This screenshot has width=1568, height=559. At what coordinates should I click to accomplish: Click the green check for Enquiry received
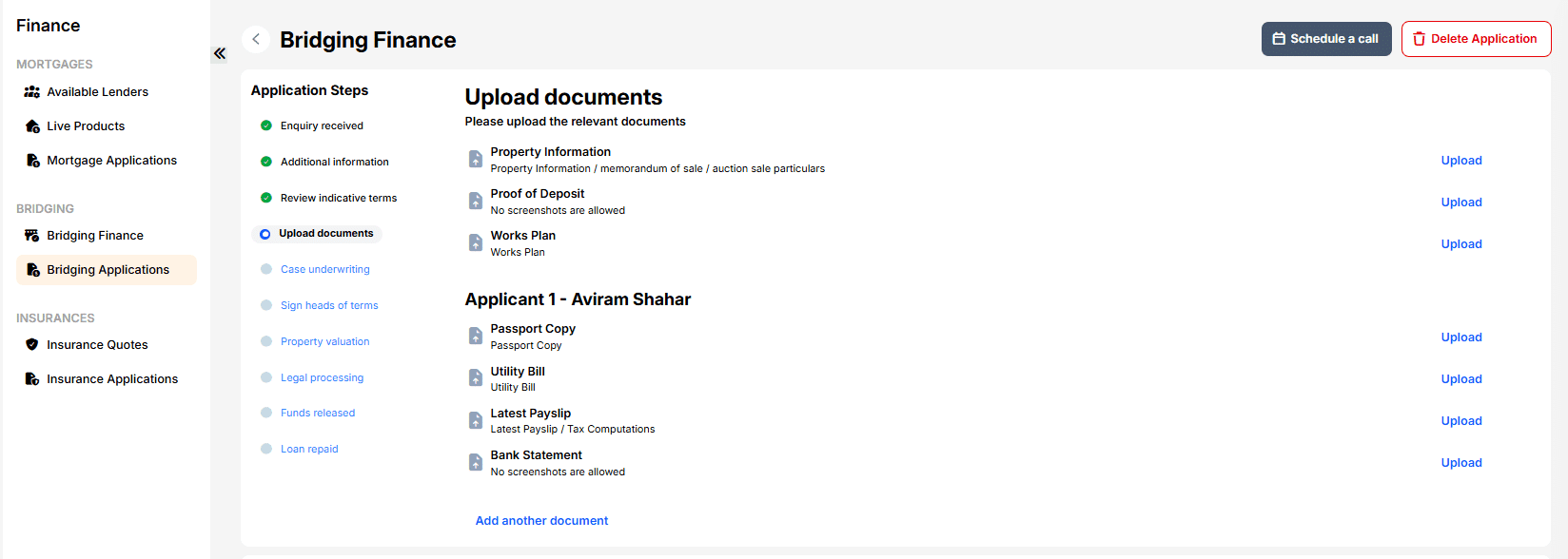point(266,125)
